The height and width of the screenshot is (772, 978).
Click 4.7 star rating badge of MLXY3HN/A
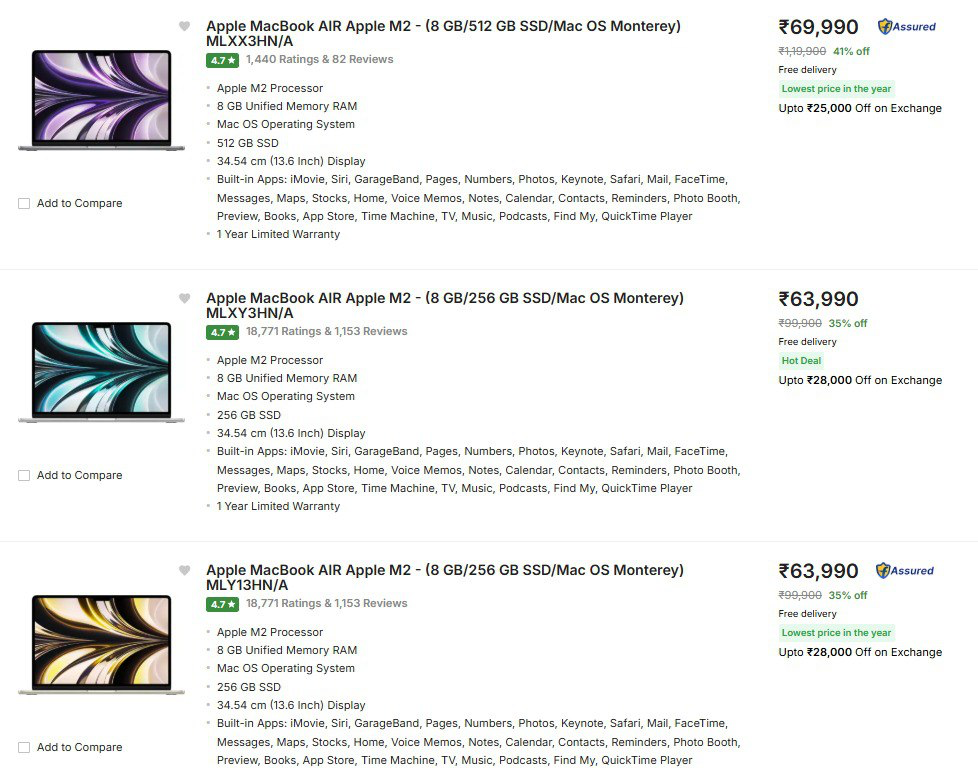[x=222, y=332]
